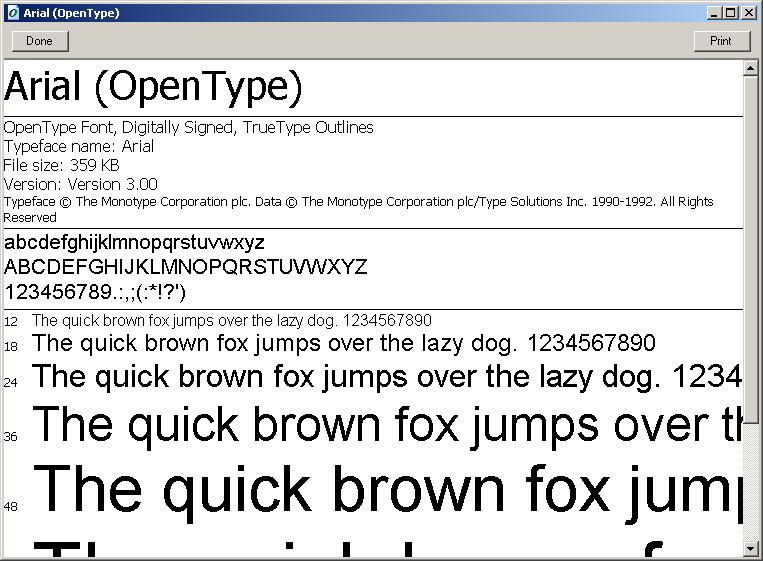Click the 'OpenType Font, Digitally Signed' line
Screen dimensions: 763x561
click(188, 127)
